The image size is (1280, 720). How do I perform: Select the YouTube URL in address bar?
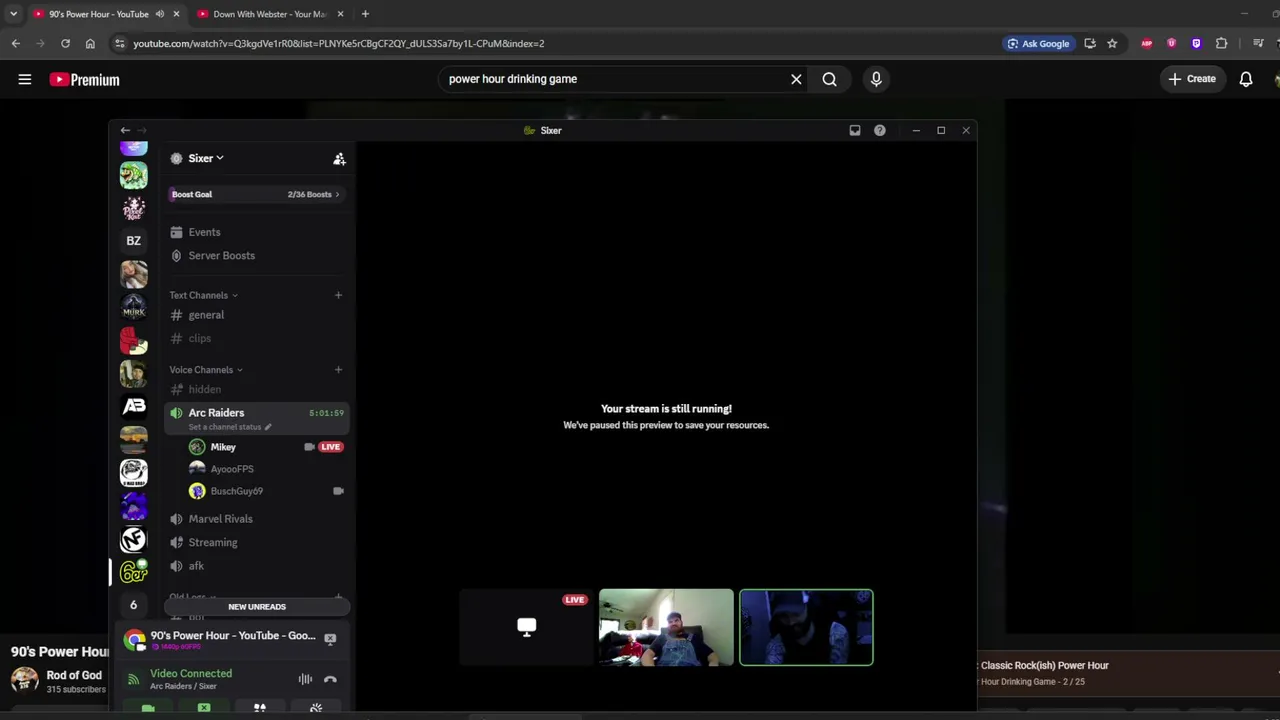[338, 44]
